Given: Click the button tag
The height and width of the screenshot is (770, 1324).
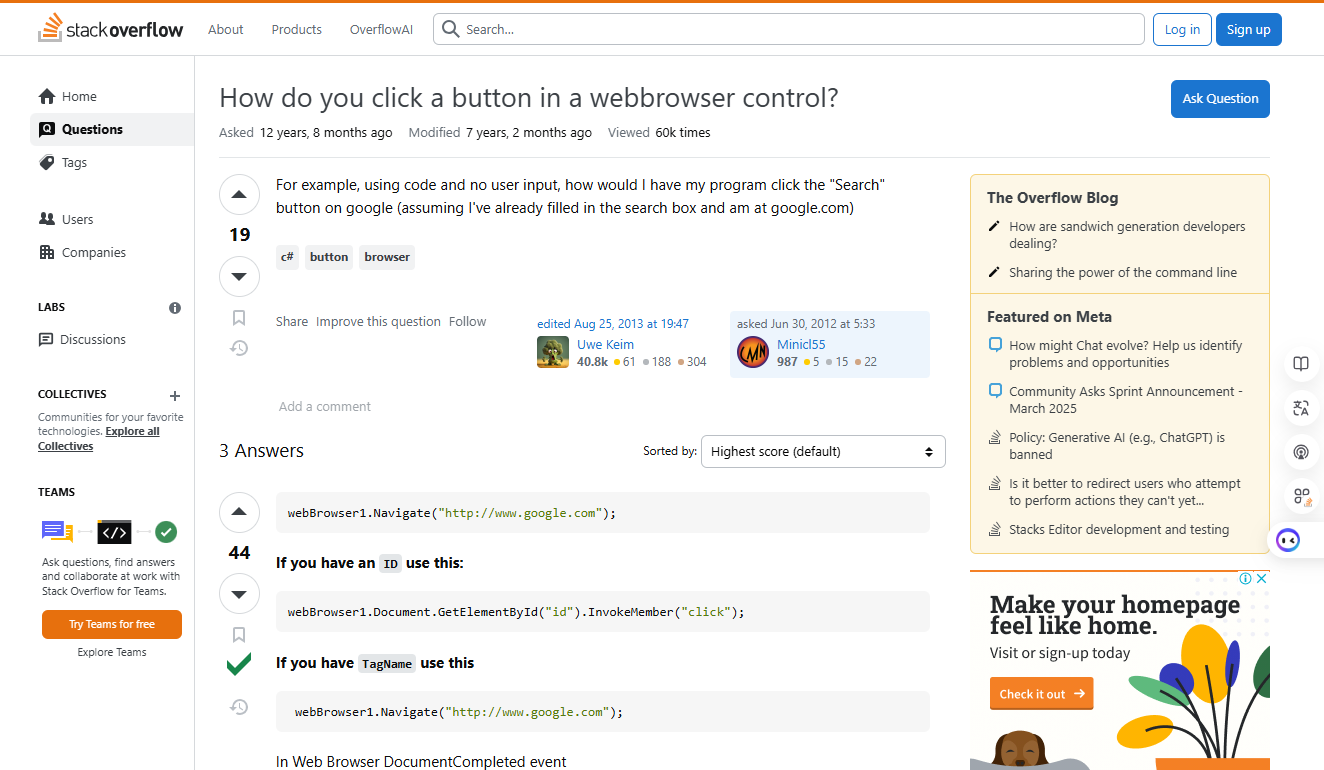Looking at the screenshot, I should [x=329, y=257].
